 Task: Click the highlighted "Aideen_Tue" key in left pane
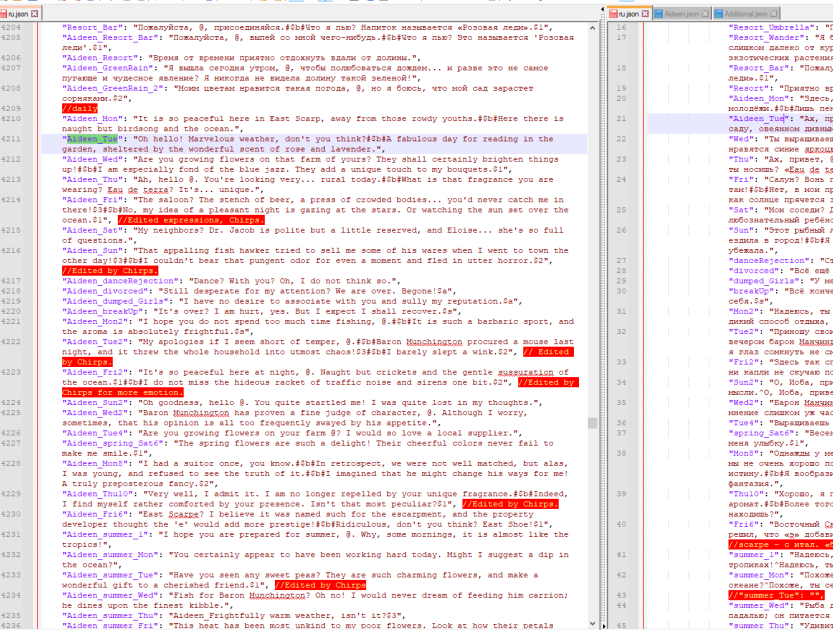(x=92, y=139)
